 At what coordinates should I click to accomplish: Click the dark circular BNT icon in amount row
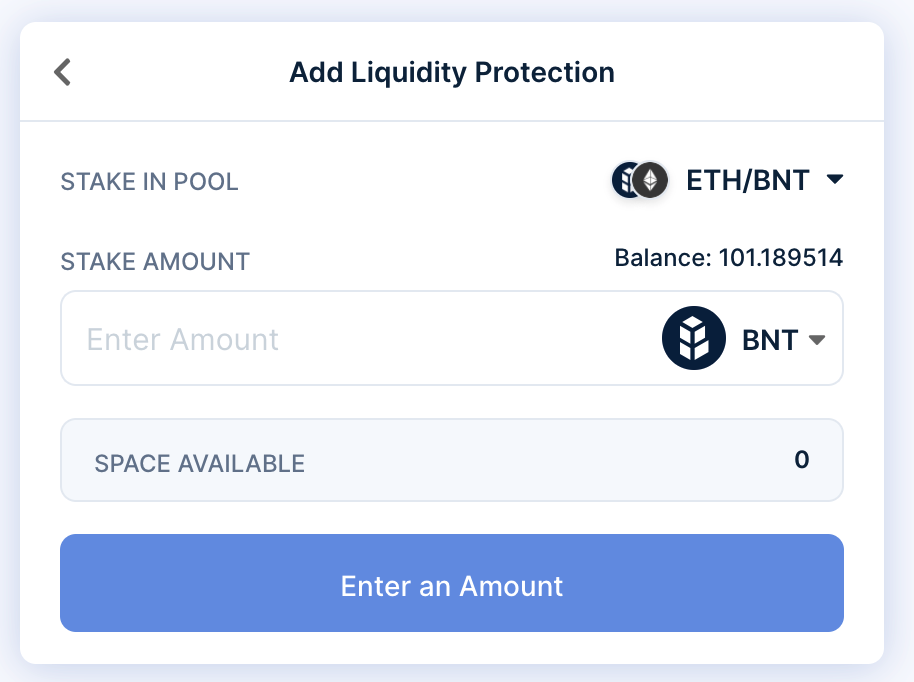[x=692, y=338]
